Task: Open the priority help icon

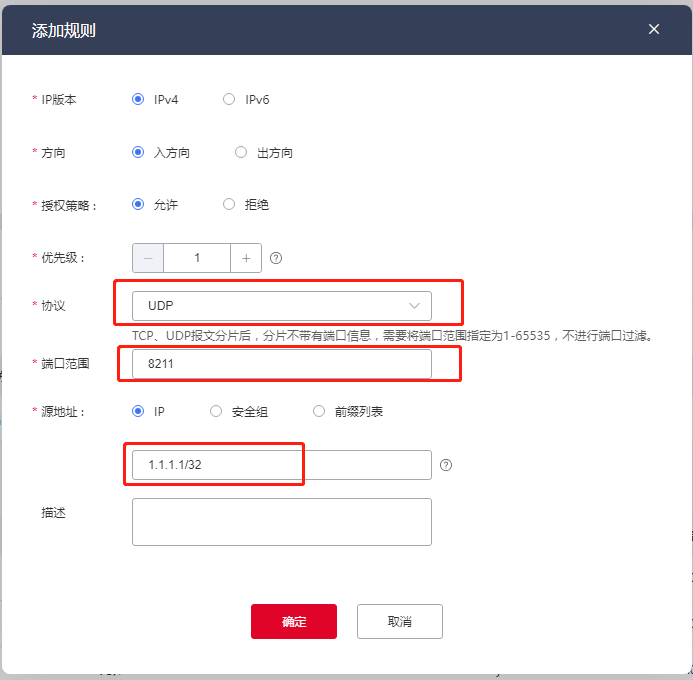Action: [276, 258]
